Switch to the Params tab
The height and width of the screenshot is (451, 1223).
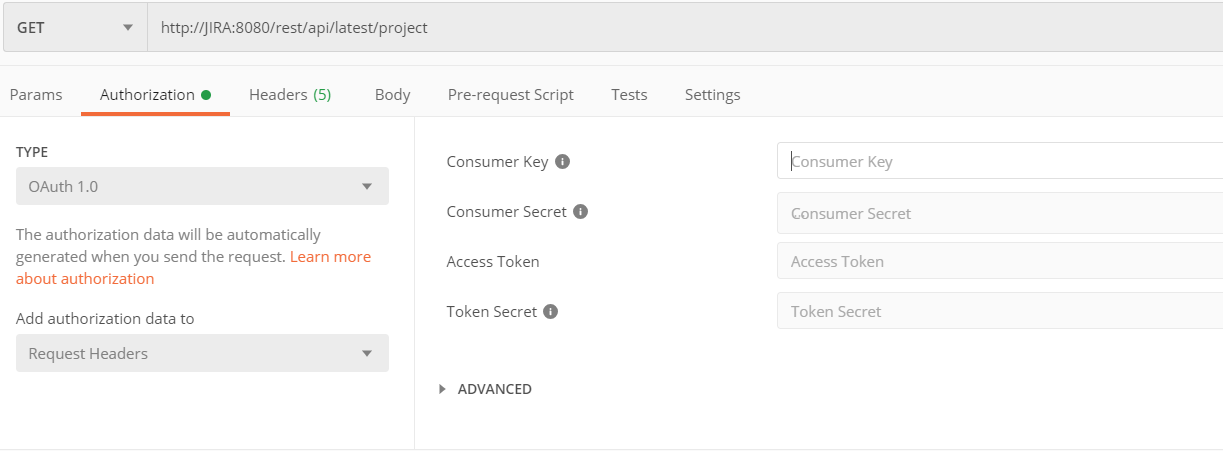point(36,95)
